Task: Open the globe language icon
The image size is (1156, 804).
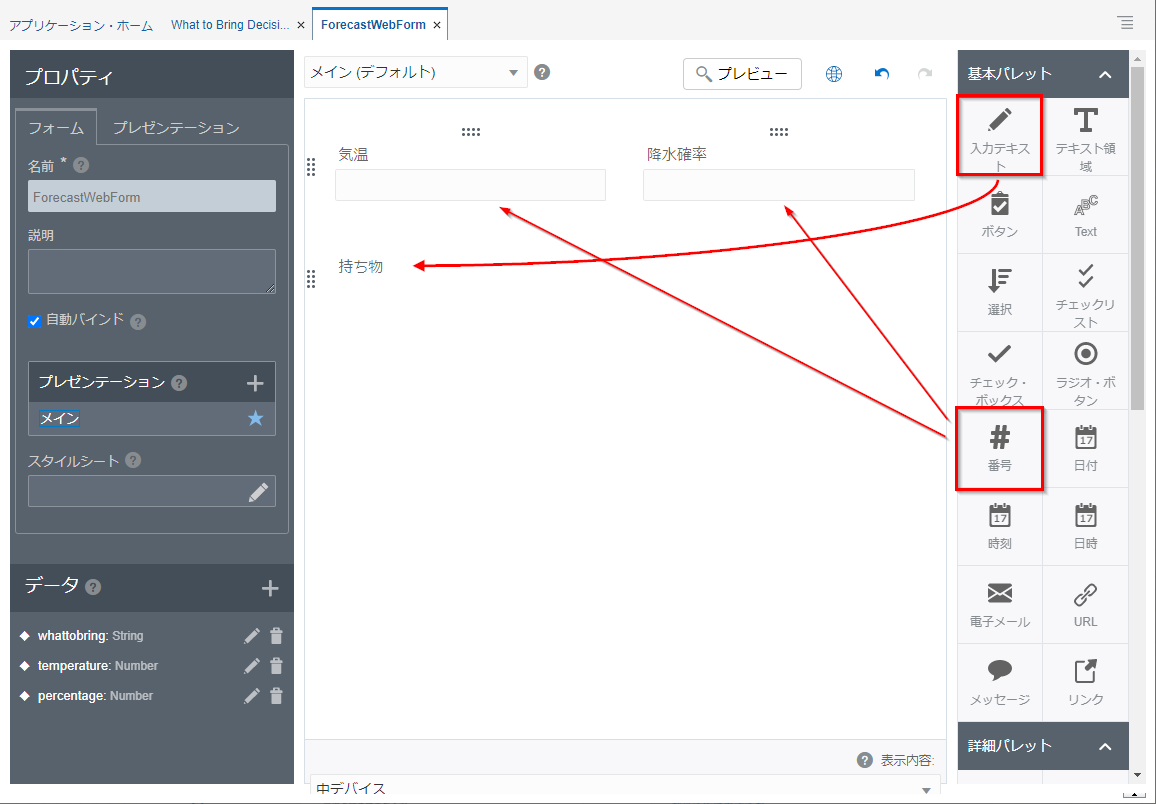Action: click(x=834, y=74)
